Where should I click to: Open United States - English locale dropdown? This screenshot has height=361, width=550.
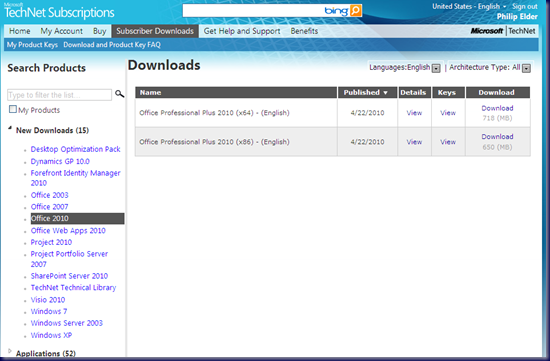click(x=469, y=6)
